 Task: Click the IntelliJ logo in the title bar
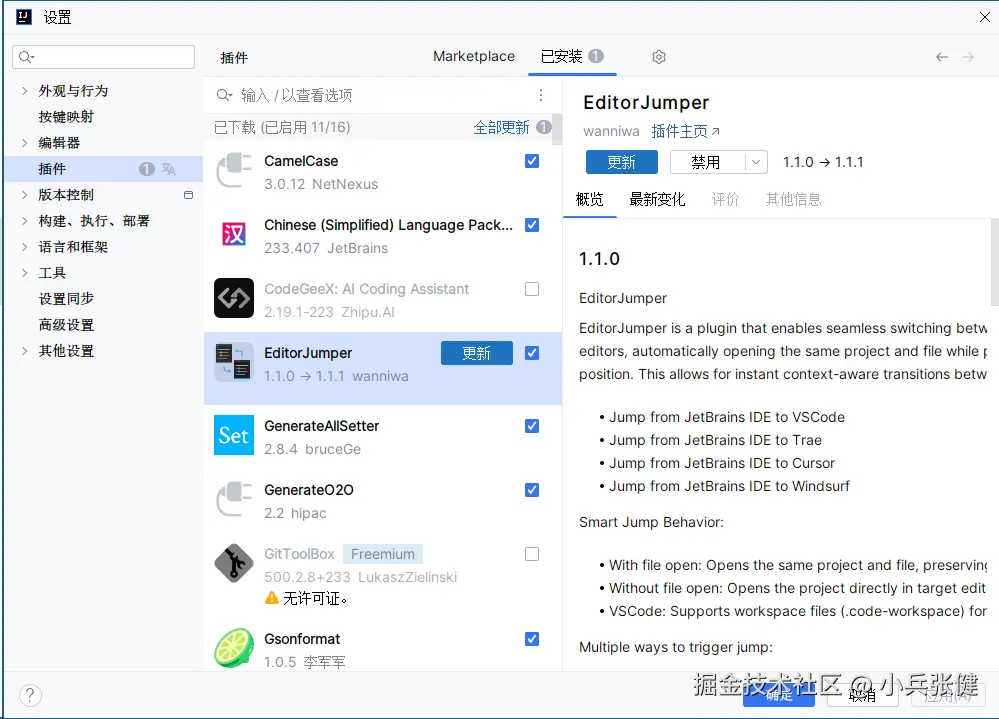[24, 17]
